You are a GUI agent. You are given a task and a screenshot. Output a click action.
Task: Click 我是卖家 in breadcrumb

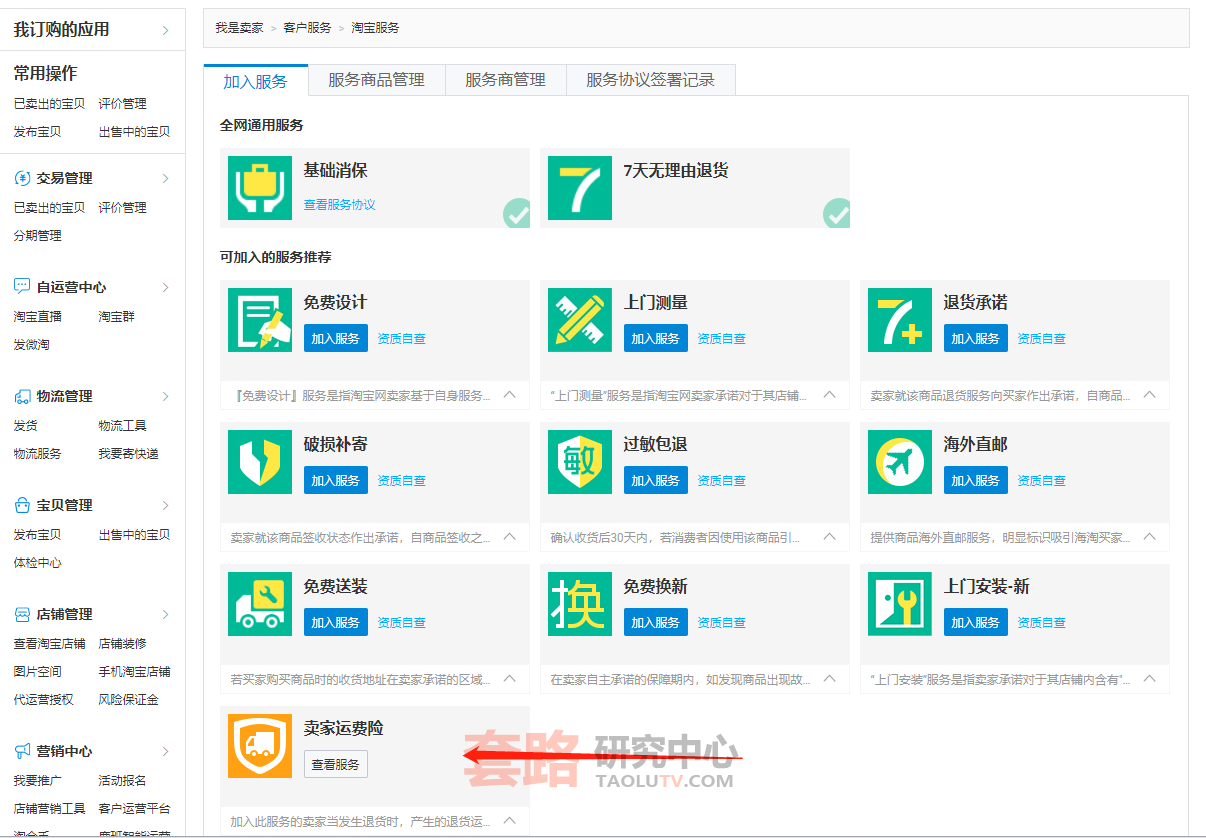point(239,28)
